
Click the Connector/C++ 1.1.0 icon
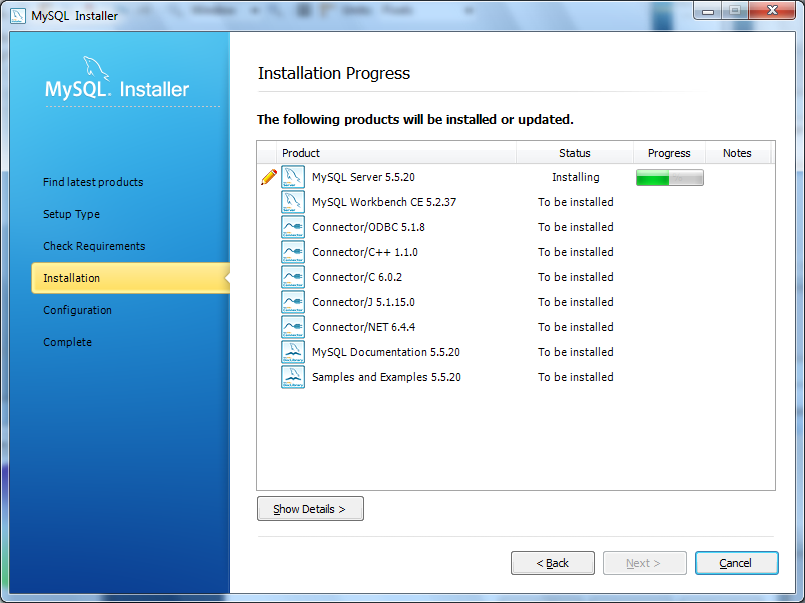click(x=293, y=252)
